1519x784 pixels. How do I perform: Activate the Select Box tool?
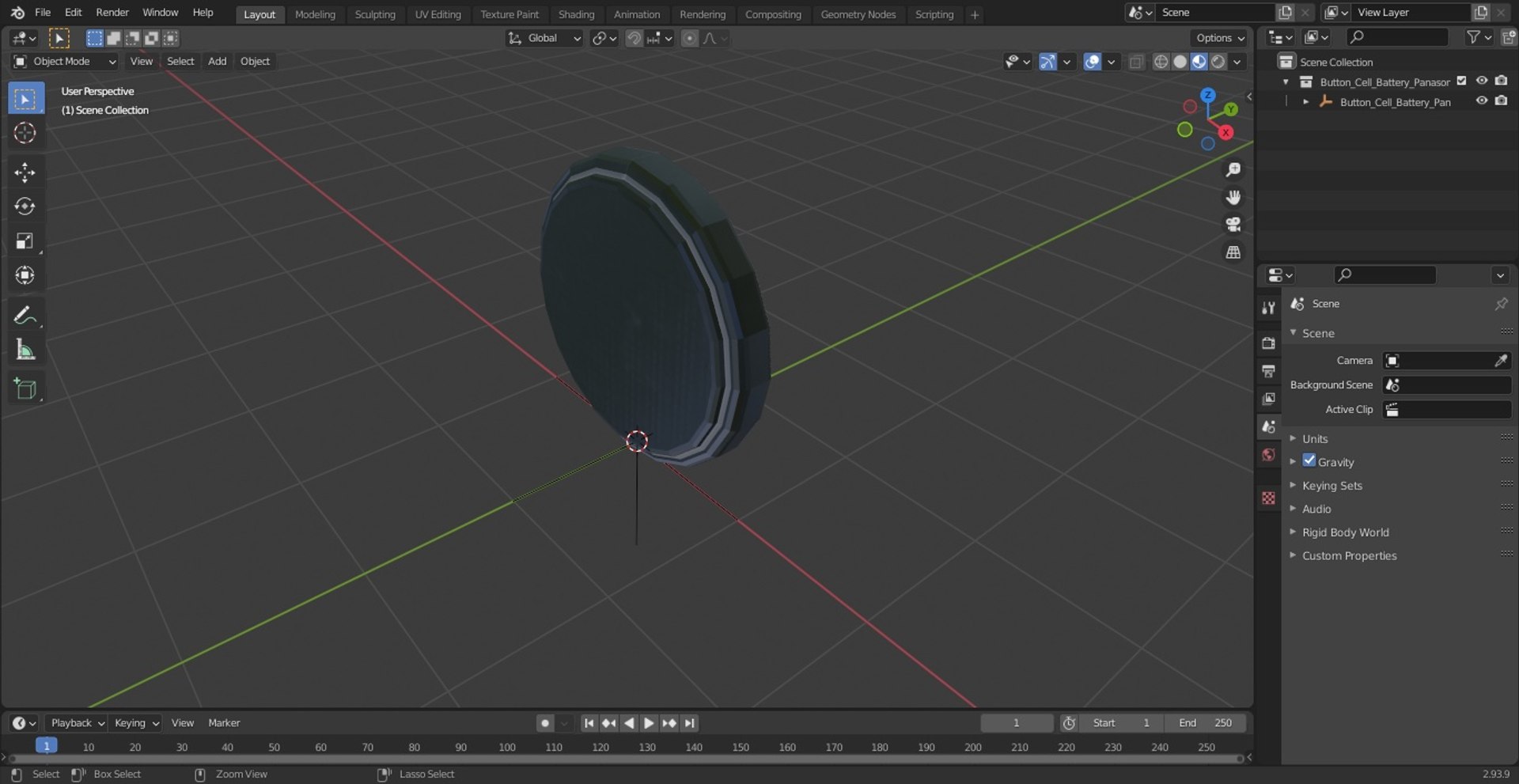pos(25,99)
